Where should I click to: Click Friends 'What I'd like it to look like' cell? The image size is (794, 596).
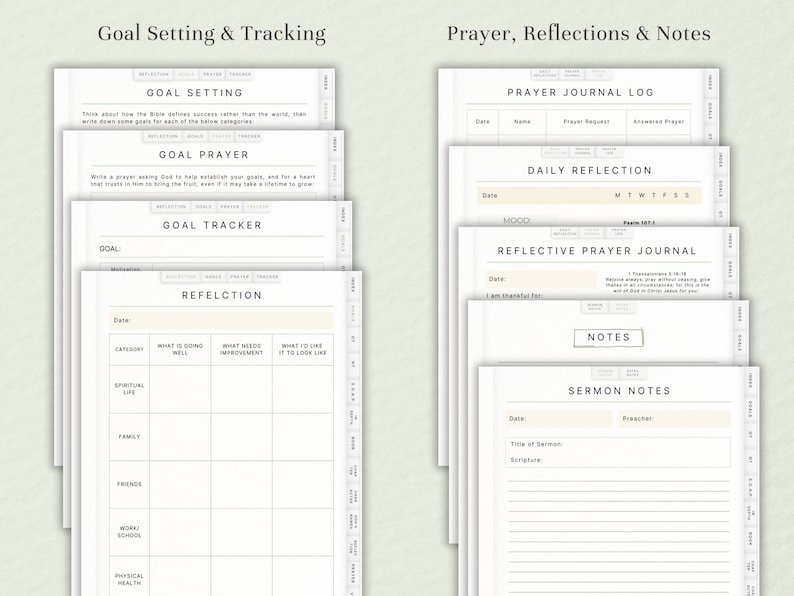click(x=303, y=484)
